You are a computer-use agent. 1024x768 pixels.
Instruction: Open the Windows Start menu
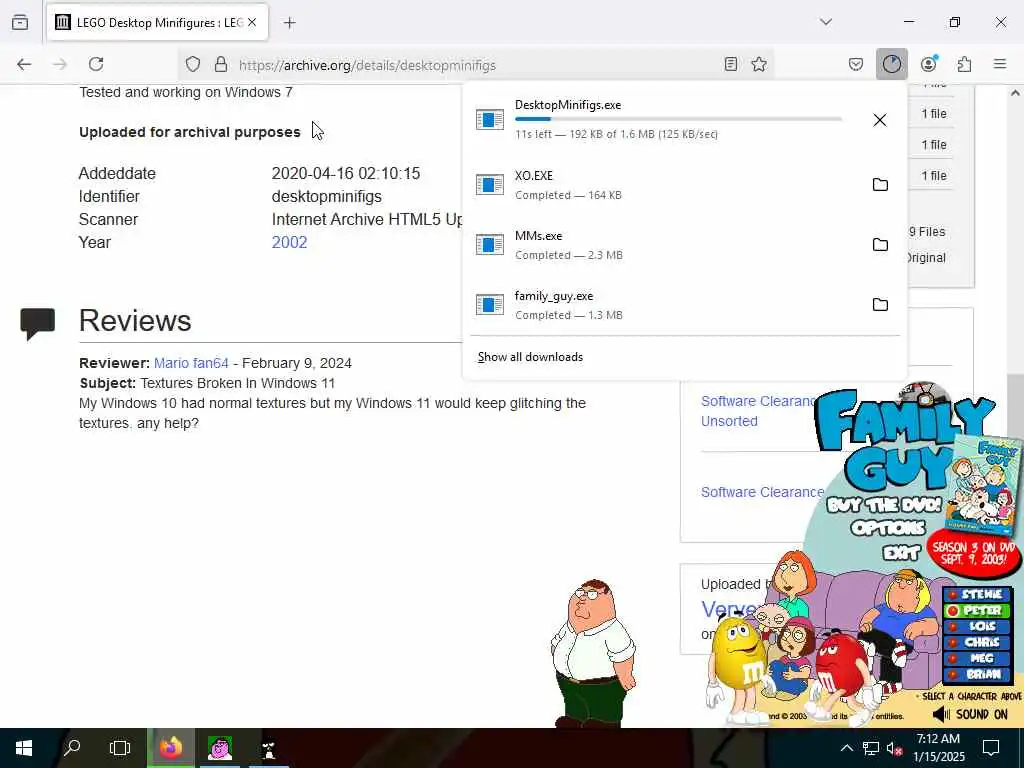click(x=24, y=748)
